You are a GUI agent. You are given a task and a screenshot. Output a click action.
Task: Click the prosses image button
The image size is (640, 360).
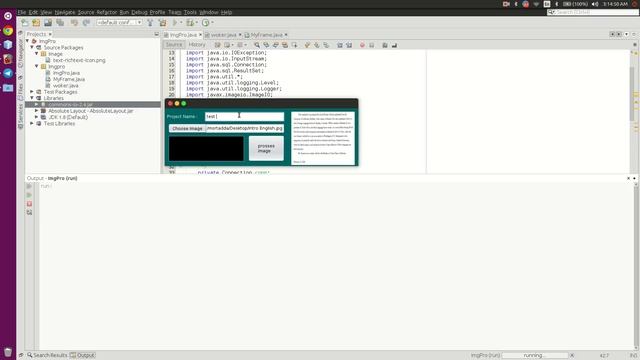(x=266, y=148)
